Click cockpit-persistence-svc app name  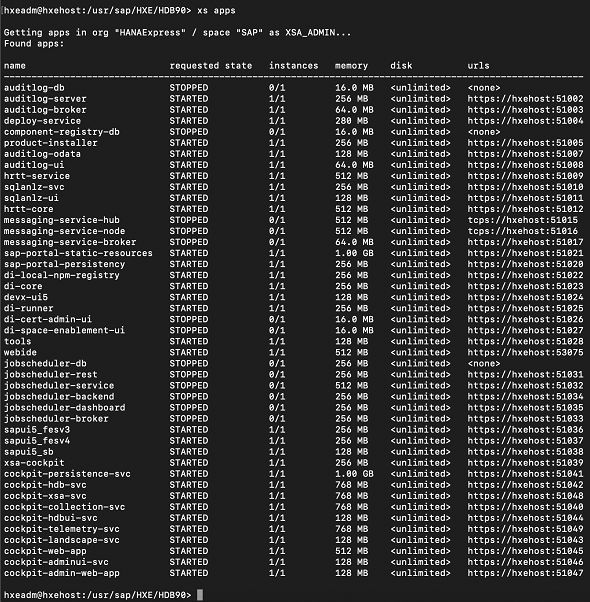[x=67, y=474]
